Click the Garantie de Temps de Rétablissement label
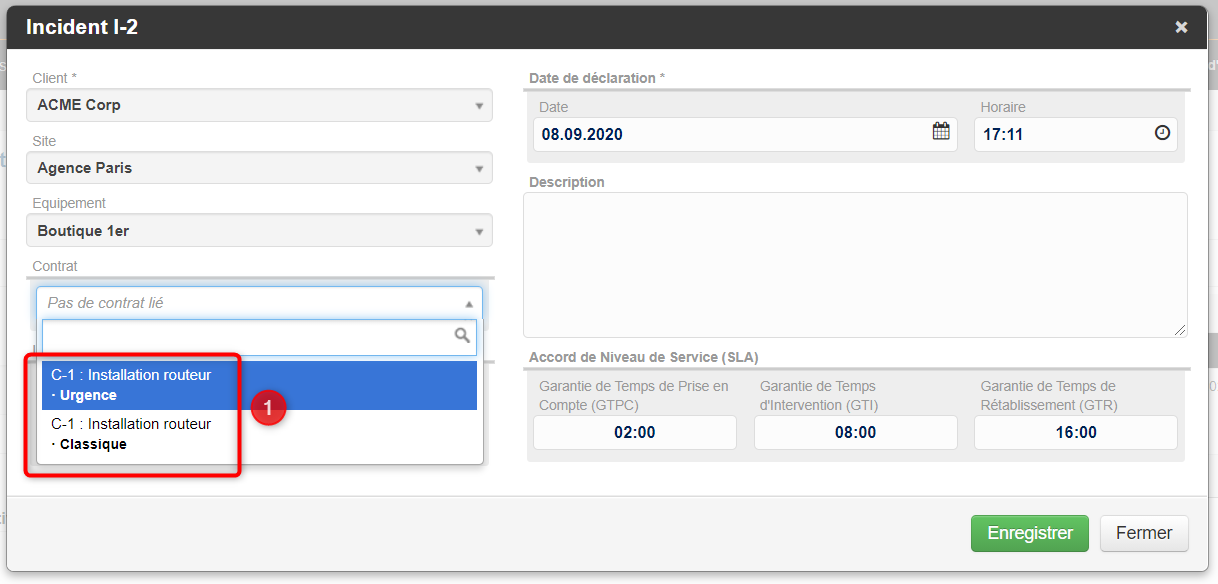Screen dimensions: 1218x584 1049,396
